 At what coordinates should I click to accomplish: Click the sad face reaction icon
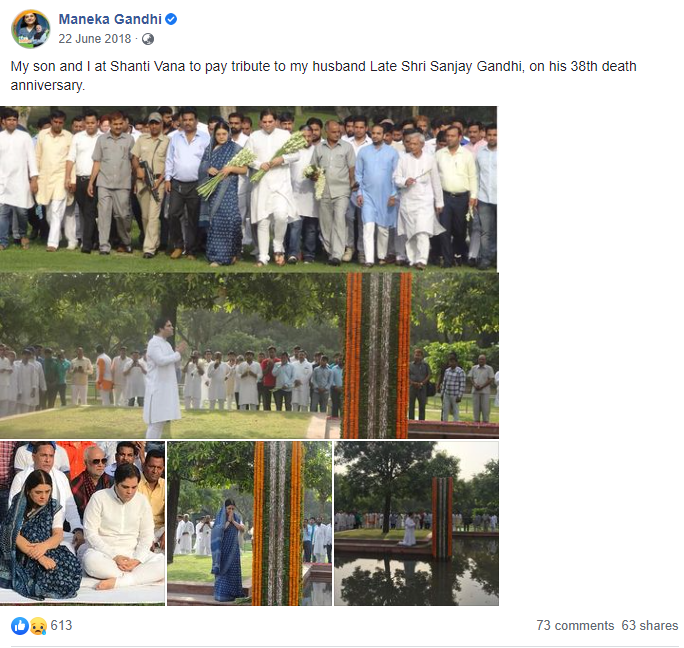(38, 626)
